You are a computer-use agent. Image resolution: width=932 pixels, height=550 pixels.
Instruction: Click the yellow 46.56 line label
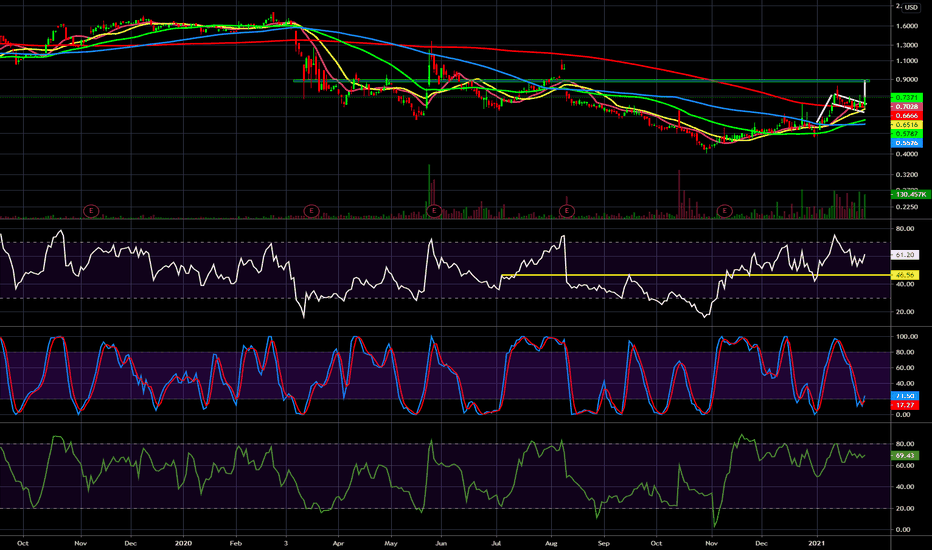[905, 275]
